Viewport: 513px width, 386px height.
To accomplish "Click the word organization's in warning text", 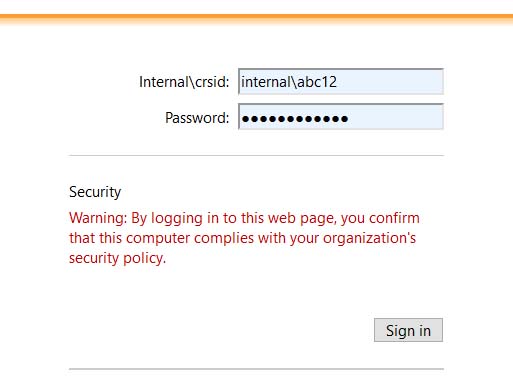I will click(369, 238).
